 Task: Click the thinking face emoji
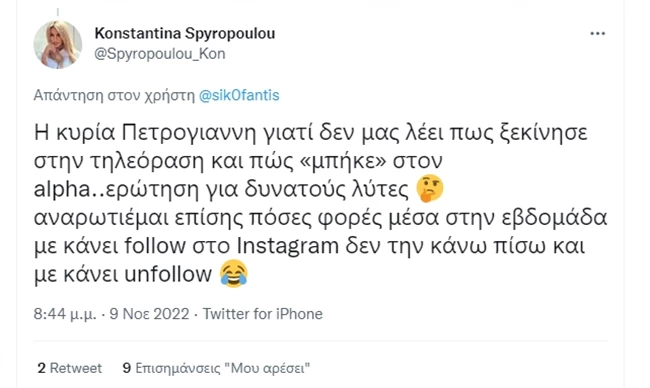coord(430,189)
